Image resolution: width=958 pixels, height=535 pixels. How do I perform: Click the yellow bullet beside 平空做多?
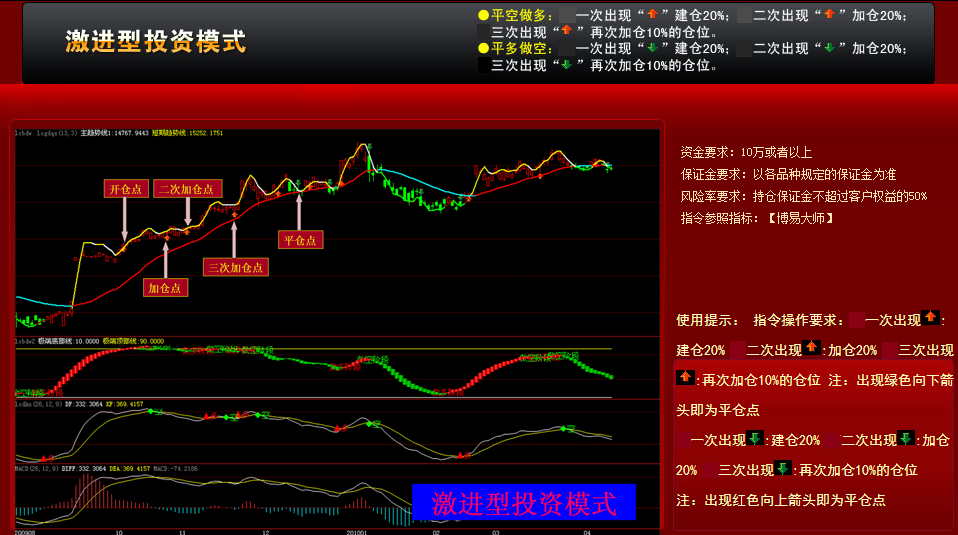click(484, 15)
